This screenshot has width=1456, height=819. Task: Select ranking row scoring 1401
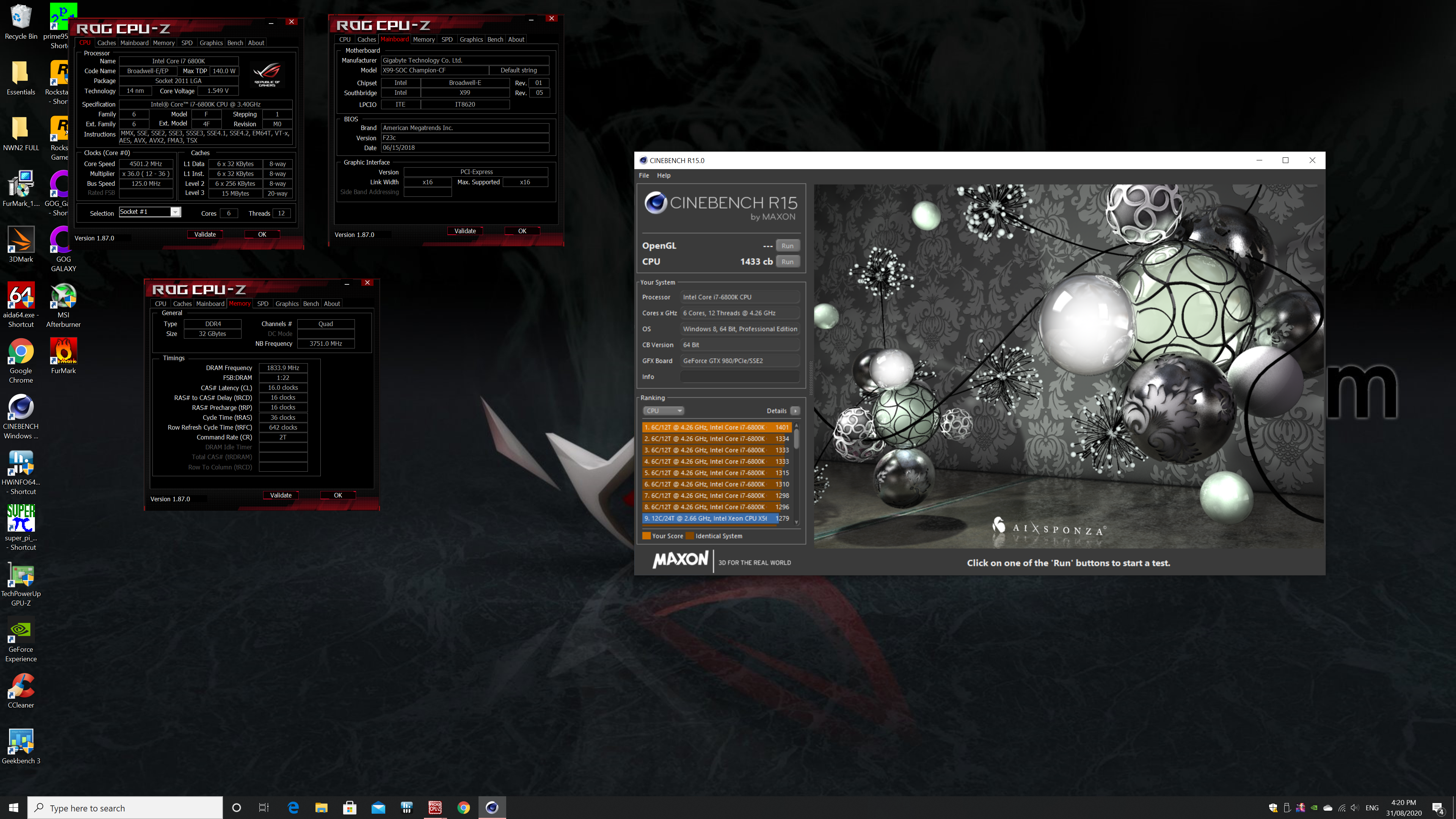click(717, 427)
